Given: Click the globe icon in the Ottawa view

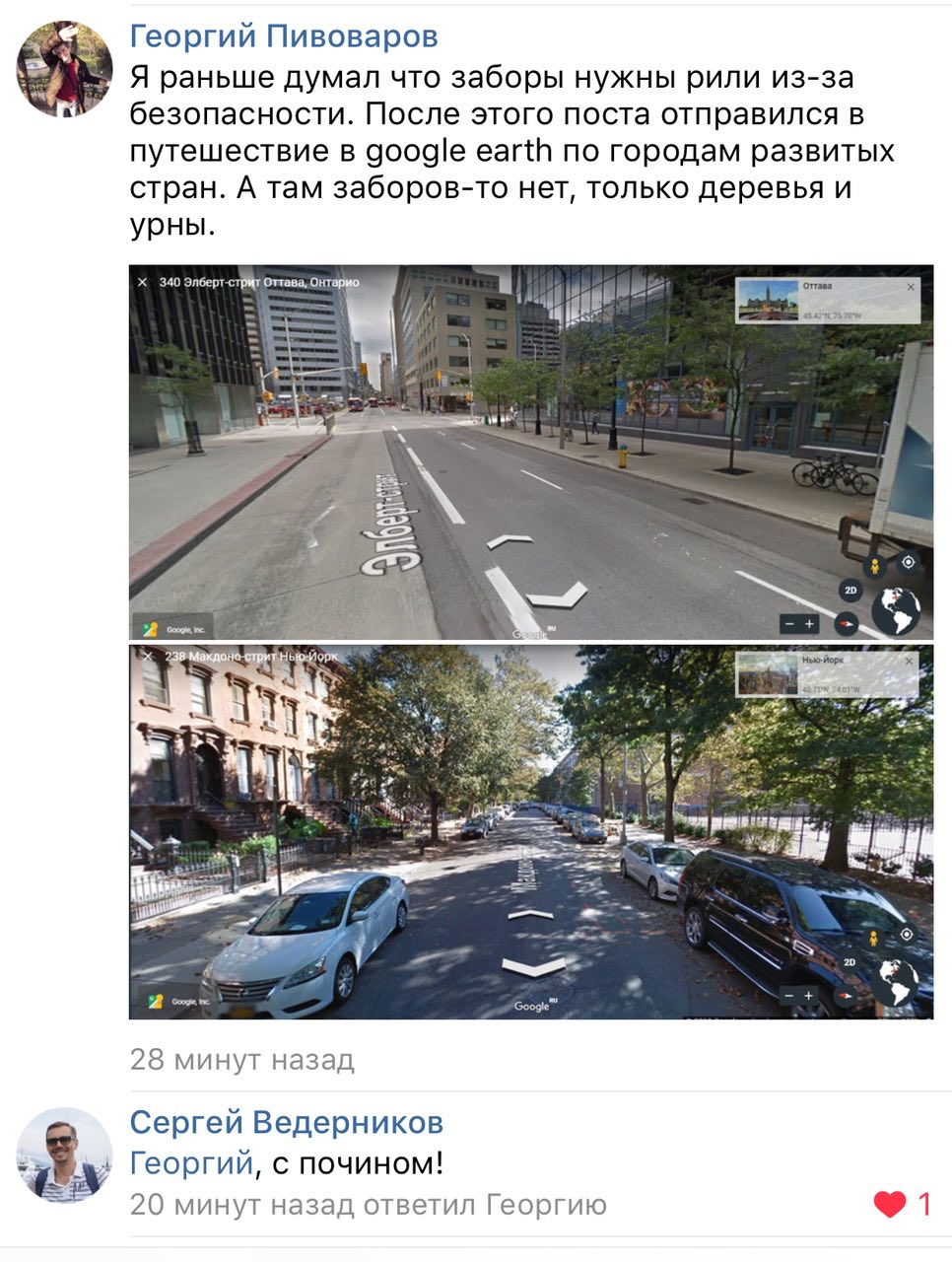Looking at the screenshot, I should (x=896, y=611).
